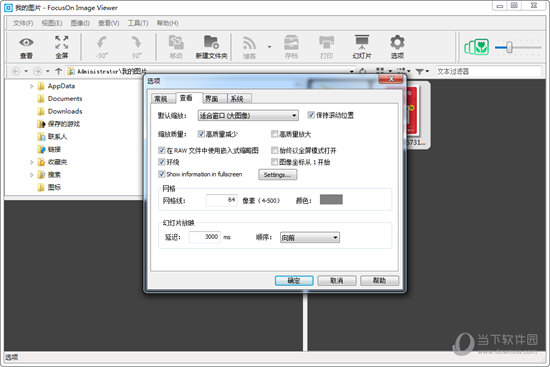The height and width of the screenshot is (367, 550).
Task: Rotate image -90° counterclockwise icon
Action: click(102, 43)
